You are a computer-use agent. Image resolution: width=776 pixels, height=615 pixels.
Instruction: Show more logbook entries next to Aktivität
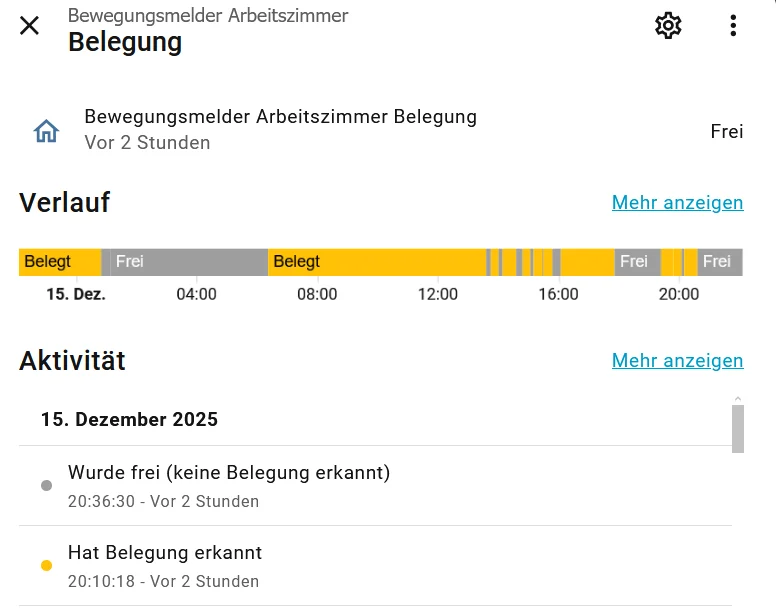(x=677, y=361)
